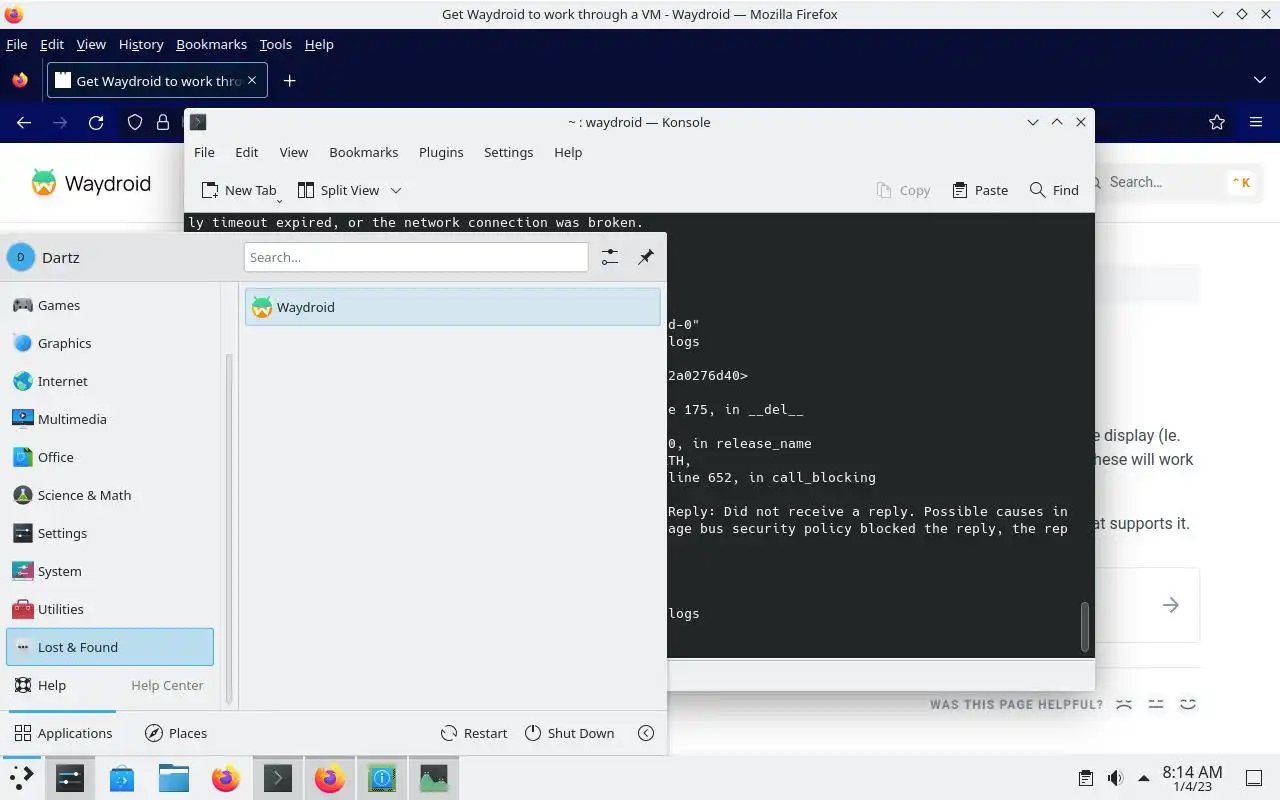This screenshot has width=1280, height=800.
Task: Click the Konsole terminal scrollbar
Action: [x=1085, y=626]
